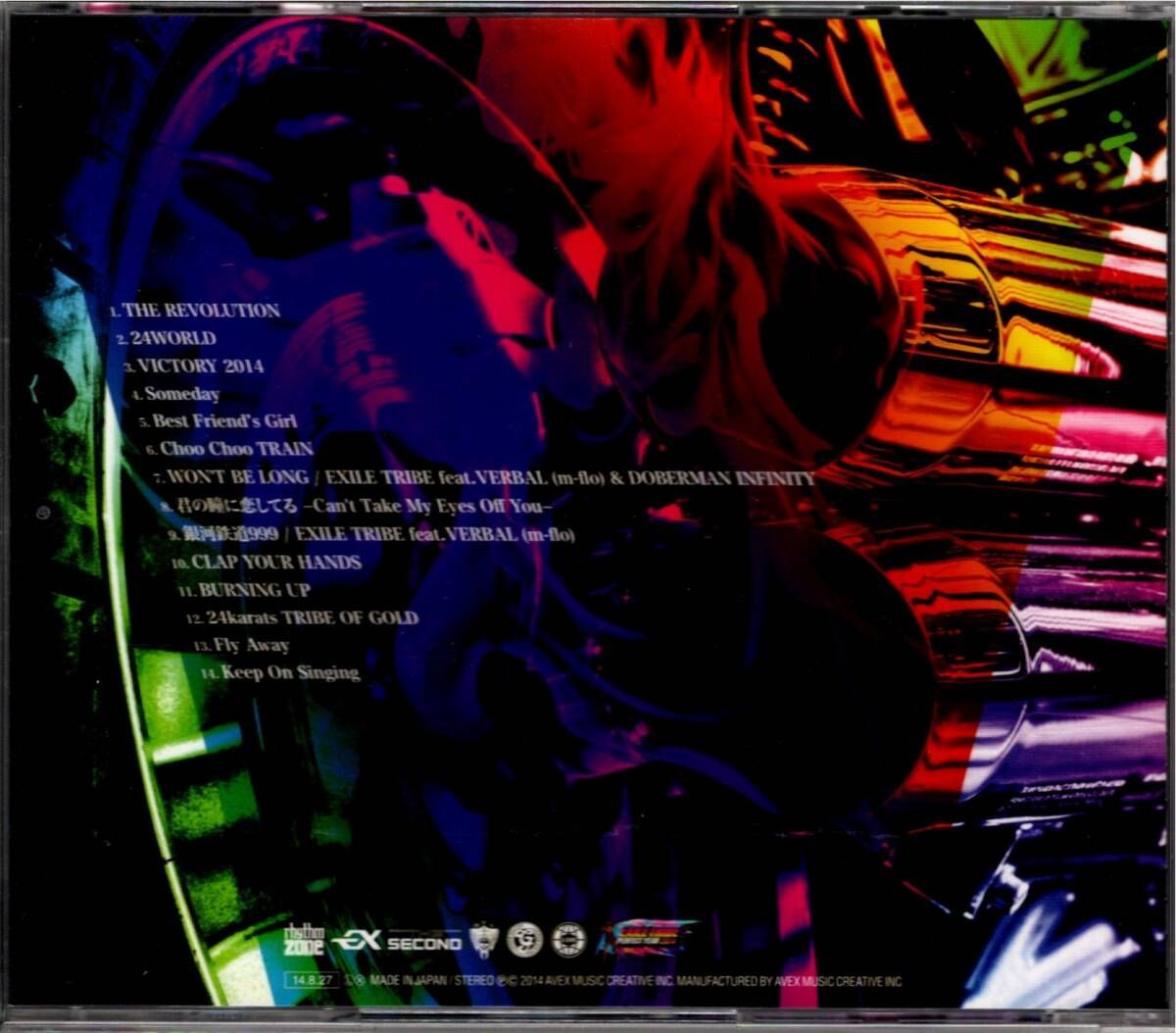Click the EX winged logo
This screenshot has height=1033, width=1176.
[357, 942]
